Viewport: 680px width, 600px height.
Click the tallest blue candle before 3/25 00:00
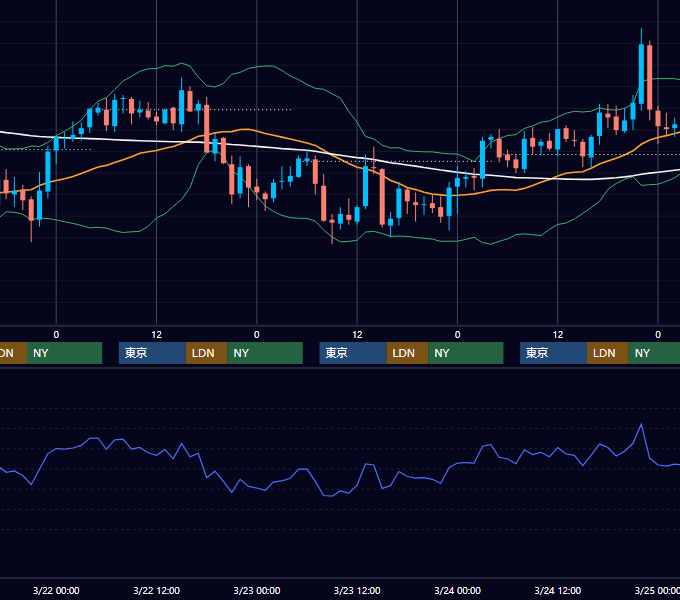coord(641,74)
